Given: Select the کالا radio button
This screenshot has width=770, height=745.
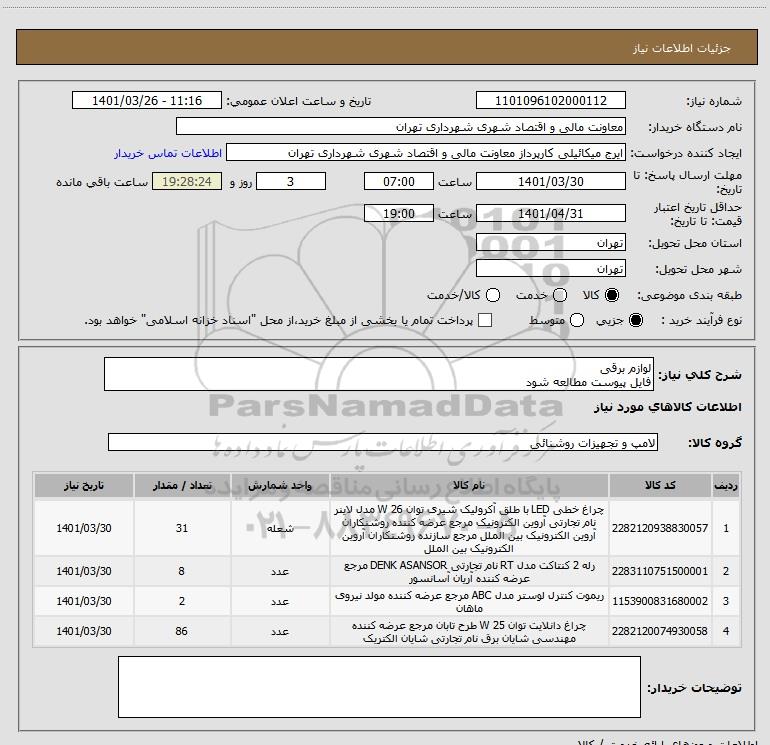Looking at the screenshot, I should 612,295.
